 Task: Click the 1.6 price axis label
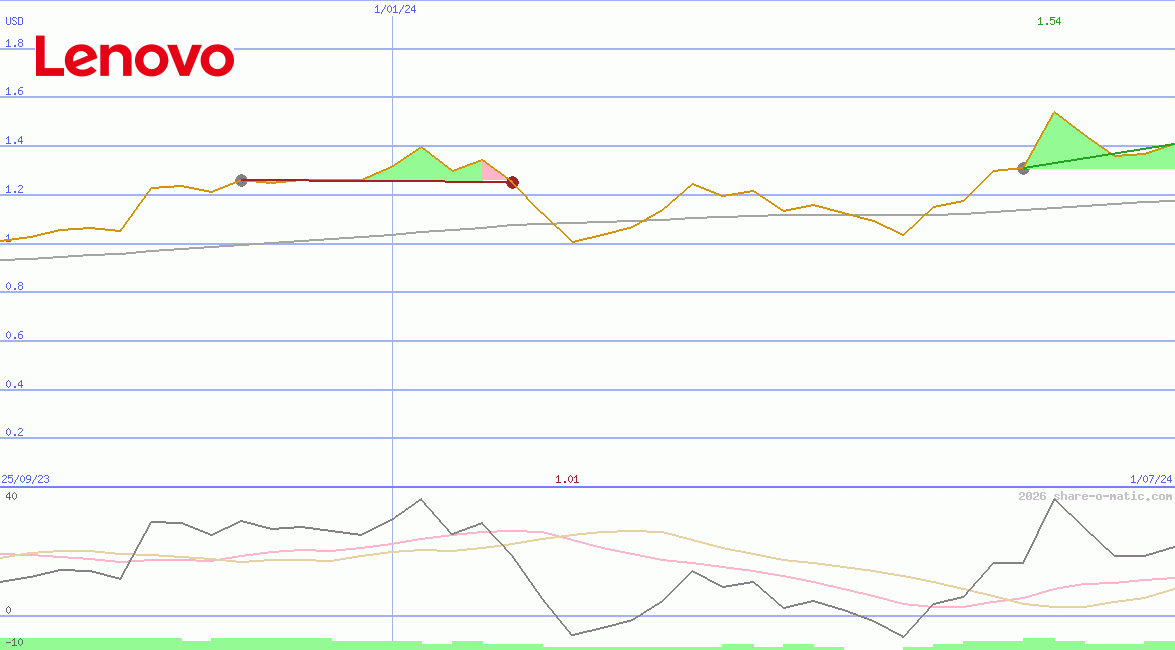coord(14,92)
